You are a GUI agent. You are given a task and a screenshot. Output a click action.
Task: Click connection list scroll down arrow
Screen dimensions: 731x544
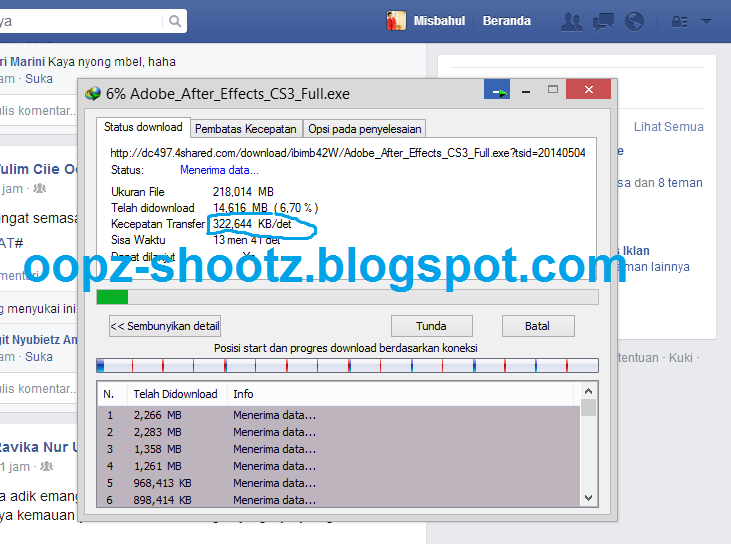588,498
